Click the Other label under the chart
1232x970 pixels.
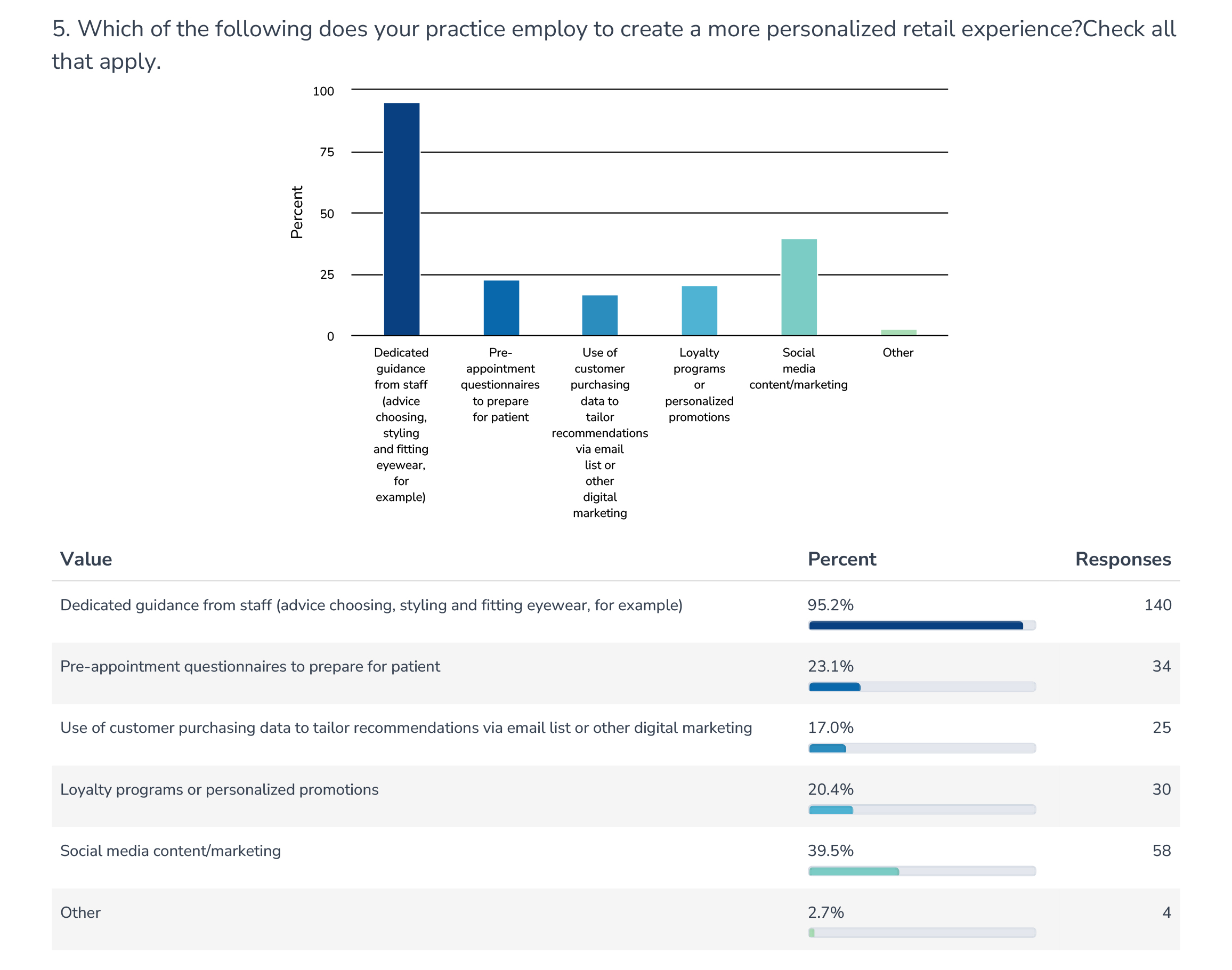(897, 353)
